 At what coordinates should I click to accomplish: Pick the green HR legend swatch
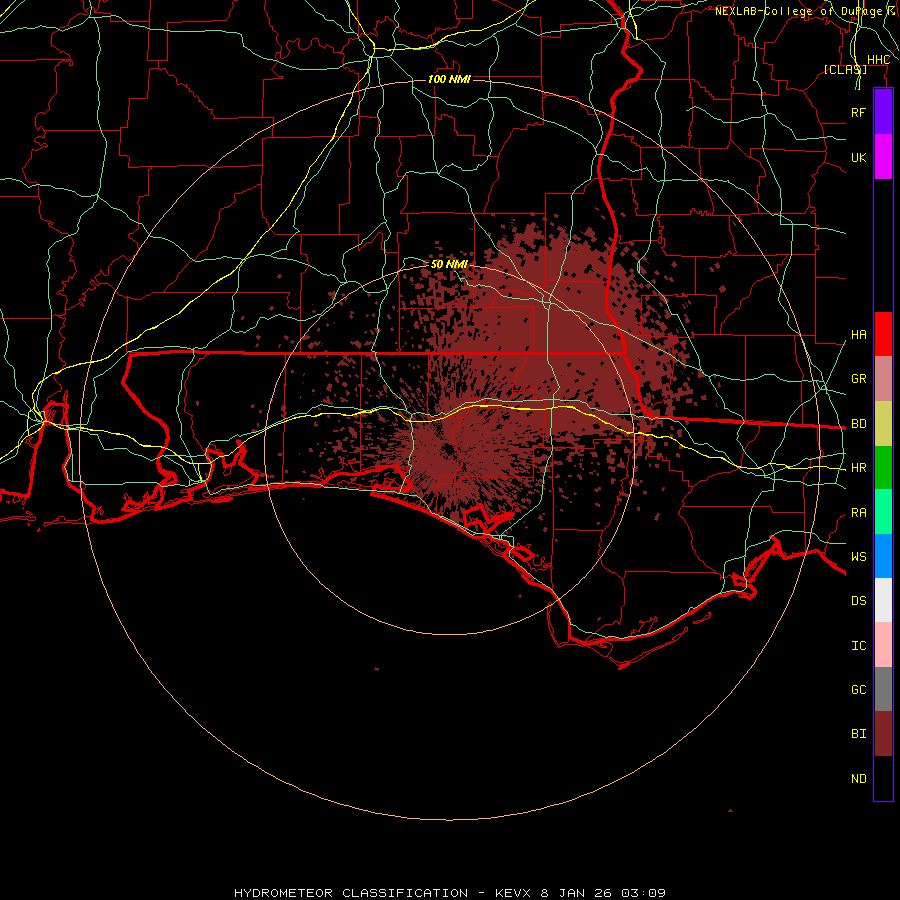point(883,468)
